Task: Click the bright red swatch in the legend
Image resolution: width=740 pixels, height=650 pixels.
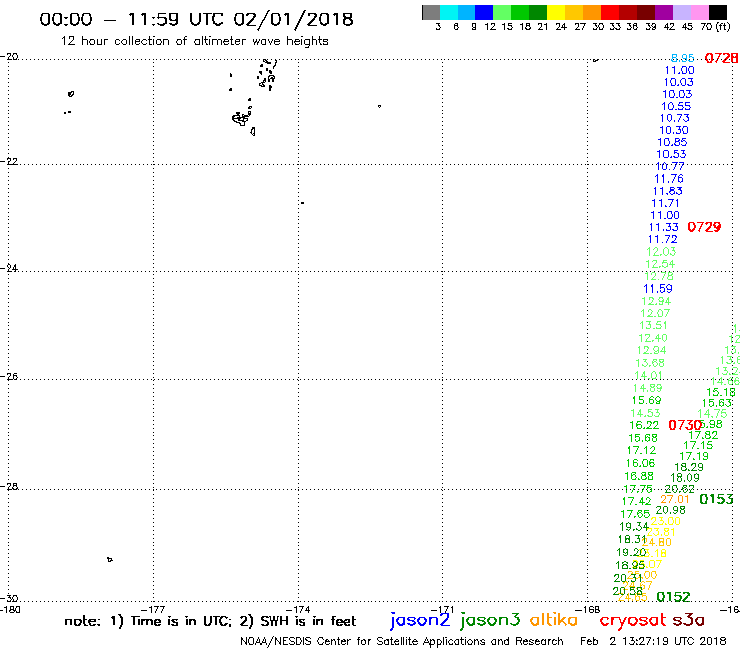Action: (610, 12)
